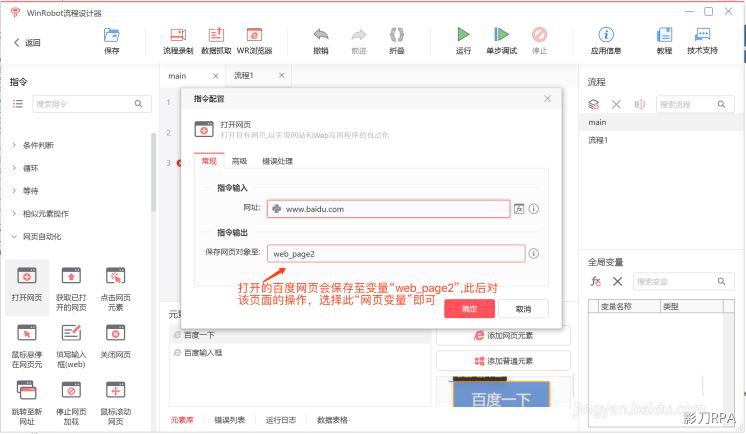The image size is (746, 434).
Task: Click info icon next to 网址 field
Action: pos(534,208)
